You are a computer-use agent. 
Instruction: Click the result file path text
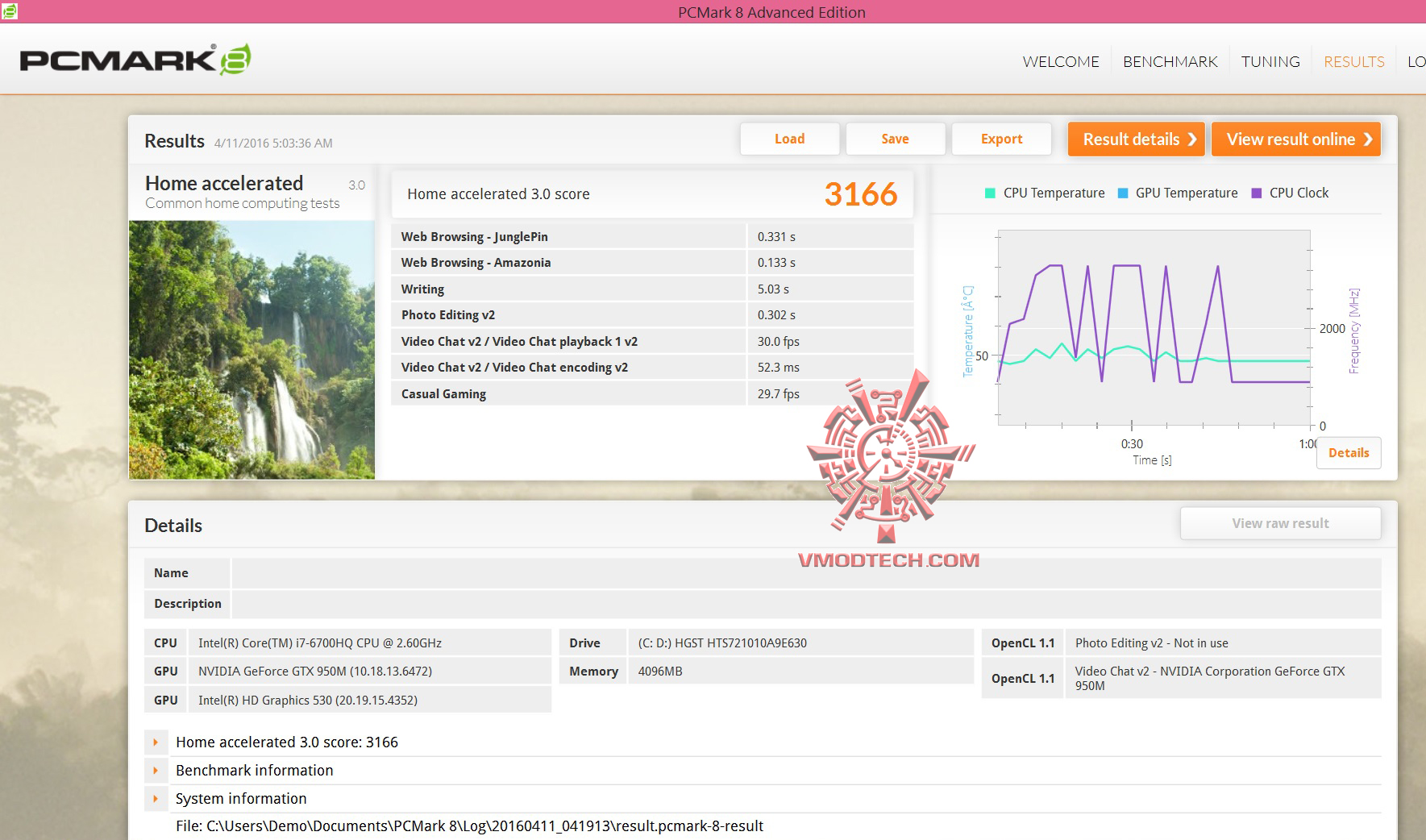coord(469,826)
